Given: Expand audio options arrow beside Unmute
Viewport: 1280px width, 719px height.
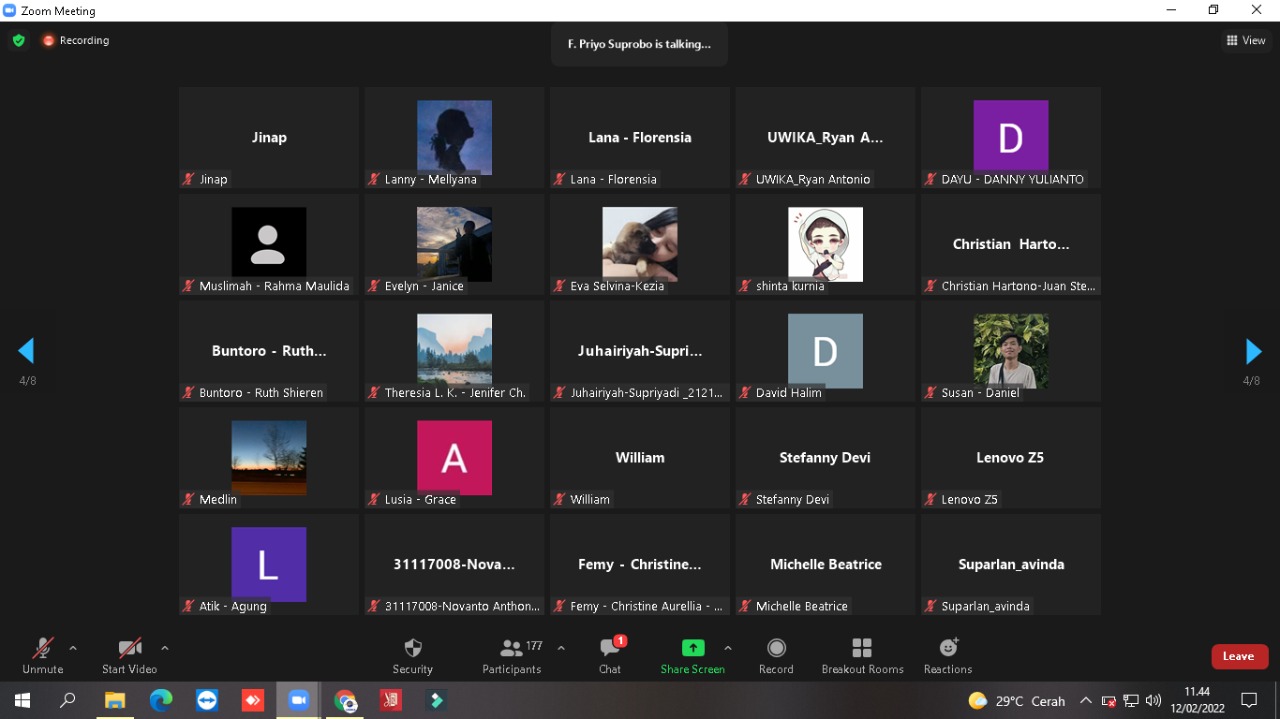Looking at the screenshot, I should [73, 648].
